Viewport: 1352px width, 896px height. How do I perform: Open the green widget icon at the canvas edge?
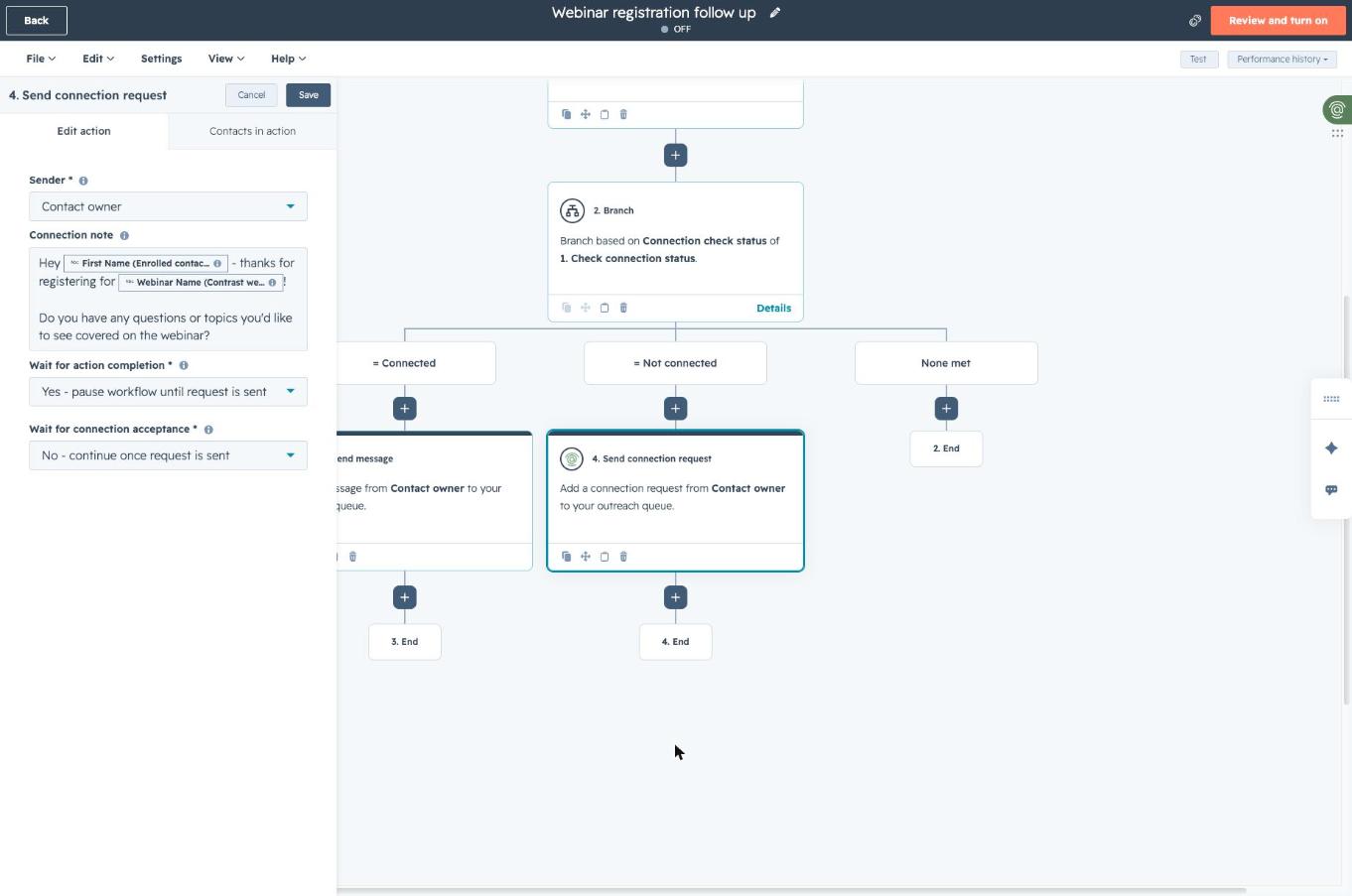1337,110
